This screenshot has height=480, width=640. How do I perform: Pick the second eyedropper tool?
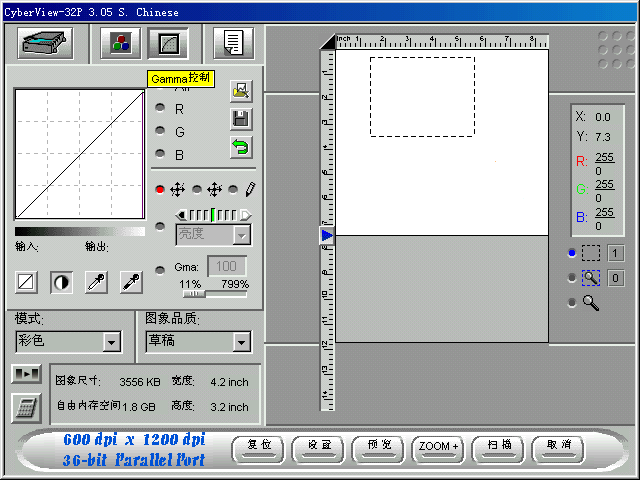131,282
